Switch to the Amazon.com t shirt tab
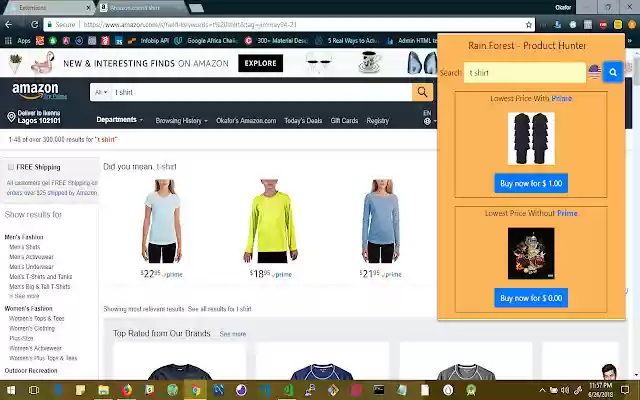Image resolution: width=640 pixels, height=400 pixels. [x=141, y=7]
